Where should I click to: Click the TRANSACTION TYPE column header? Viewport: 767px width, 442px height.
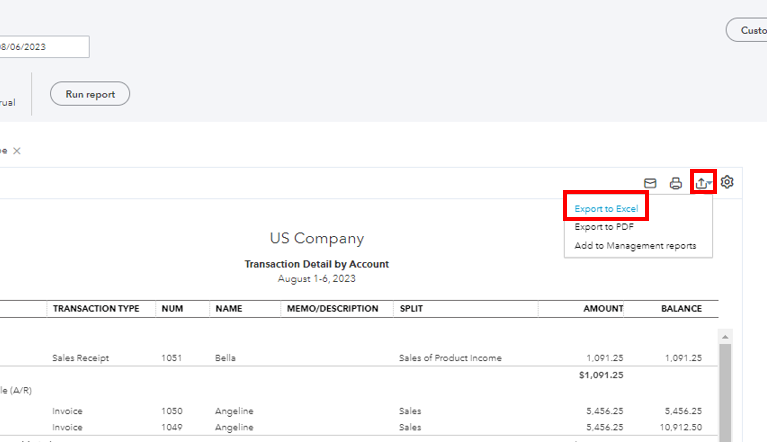(x=96, y=309)
